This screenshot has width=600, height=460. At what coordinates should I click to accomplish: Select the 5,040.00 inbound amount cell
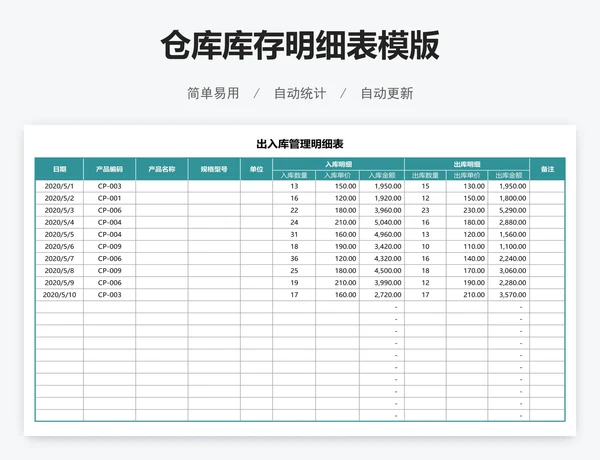pyautogui.click(x=382, y=222)
